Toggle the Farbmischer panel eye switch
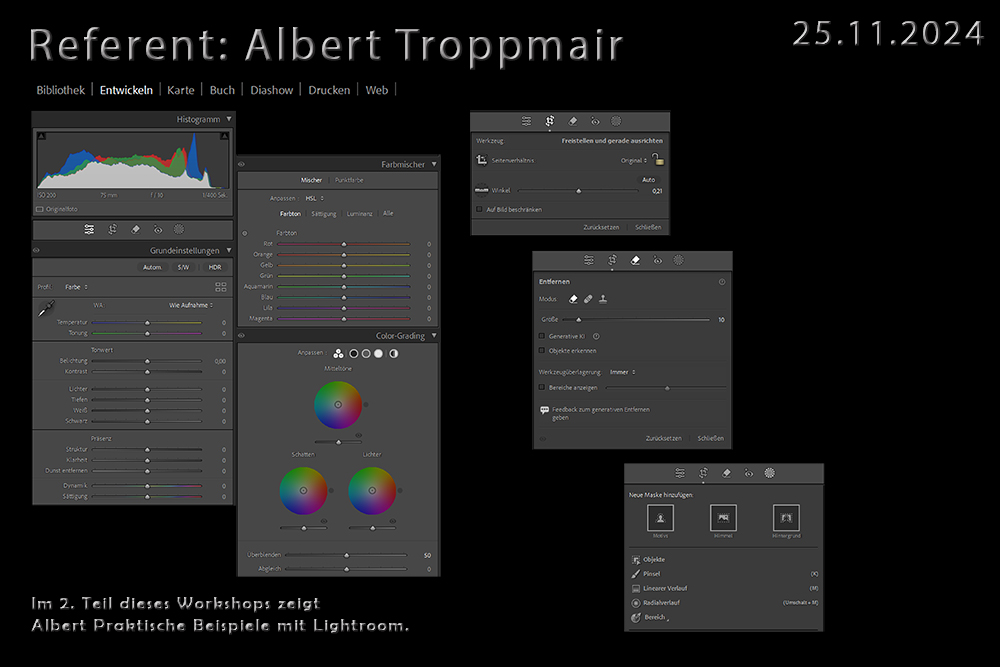 point(242,165)
